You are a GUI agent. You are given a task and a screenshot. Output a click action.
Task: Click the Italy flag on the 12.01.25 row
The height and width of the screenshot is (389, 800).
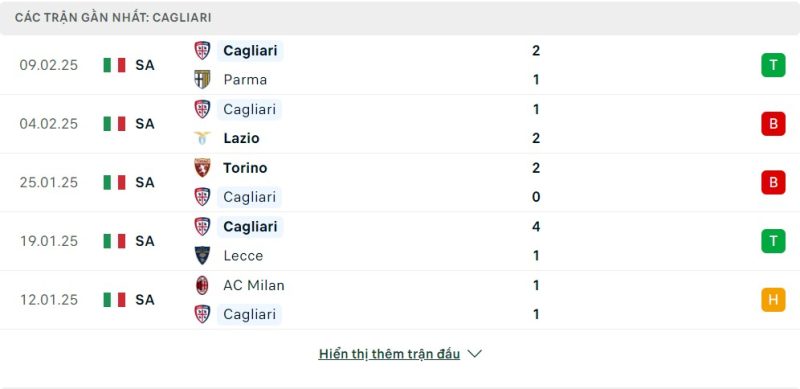(x=114, y=300)
